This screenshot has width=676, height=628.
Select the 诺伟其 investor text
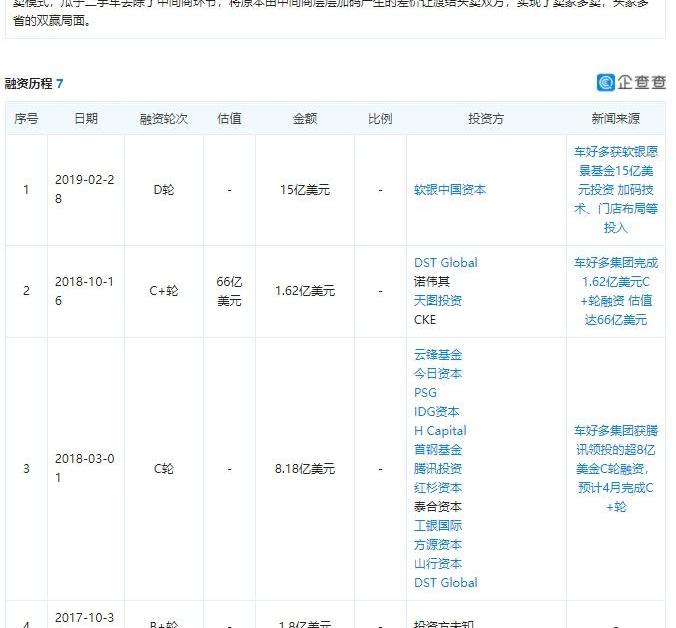click(432, 281)
